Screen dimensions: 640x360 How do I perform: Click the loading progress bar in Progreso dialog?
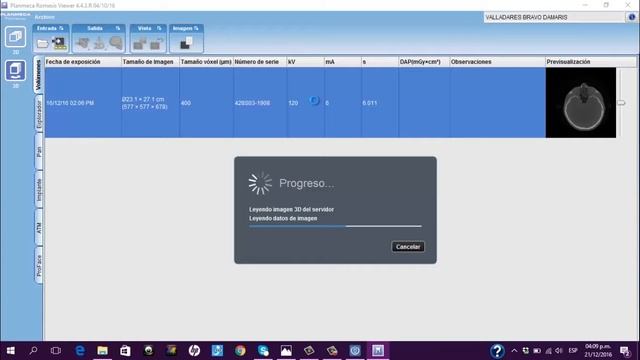(x=335, y=226)
